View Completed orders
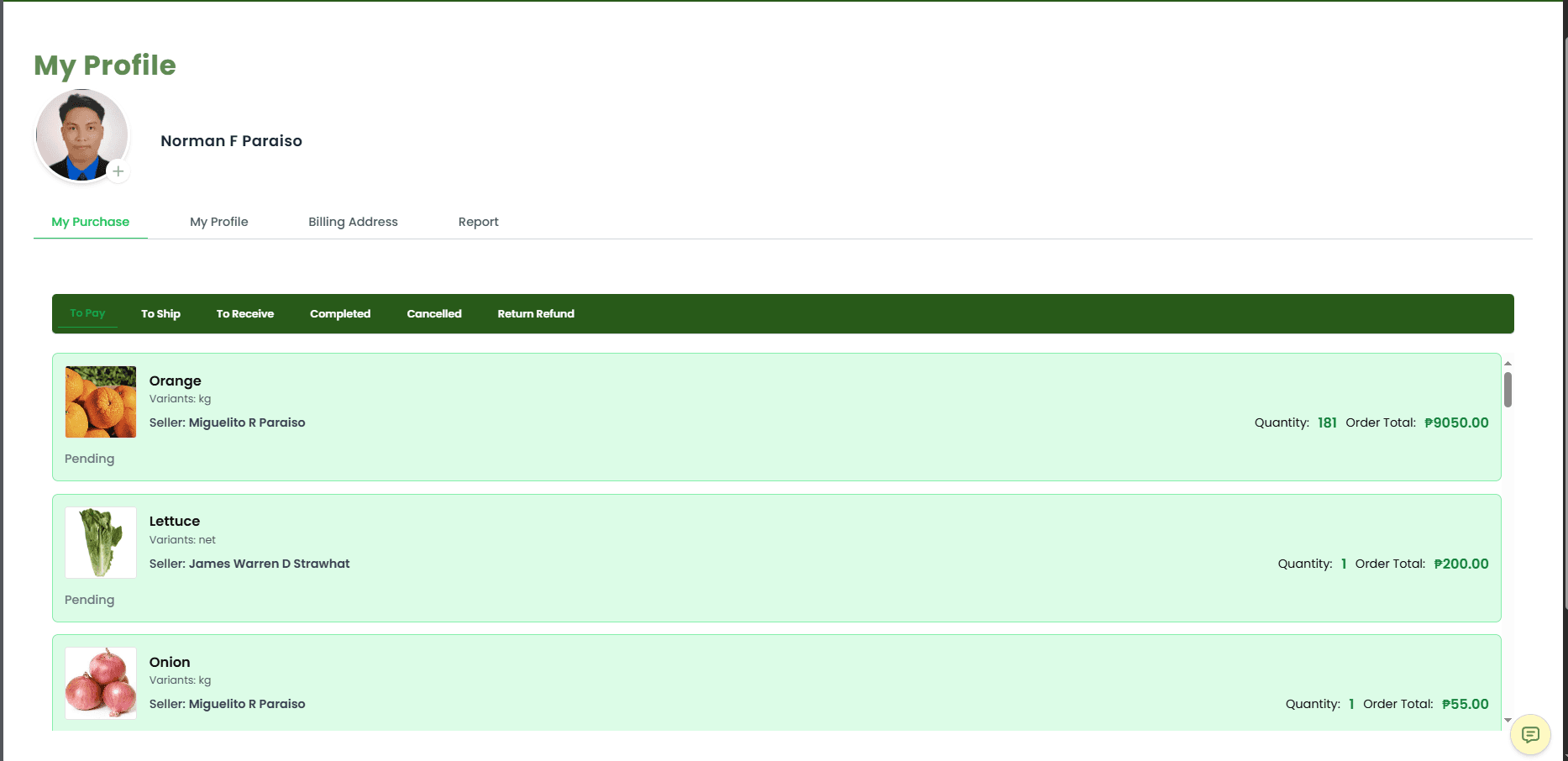This screenshot has height=761, width=1568. click(340, 313)
